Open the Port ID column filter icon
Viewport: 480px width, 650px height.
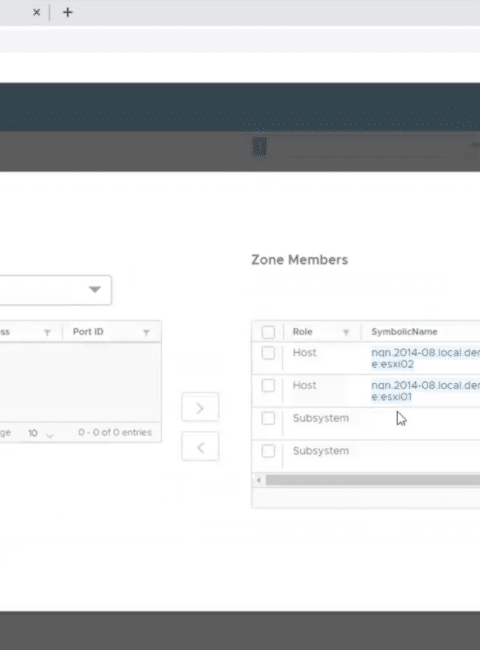click(x=146, y=332)
